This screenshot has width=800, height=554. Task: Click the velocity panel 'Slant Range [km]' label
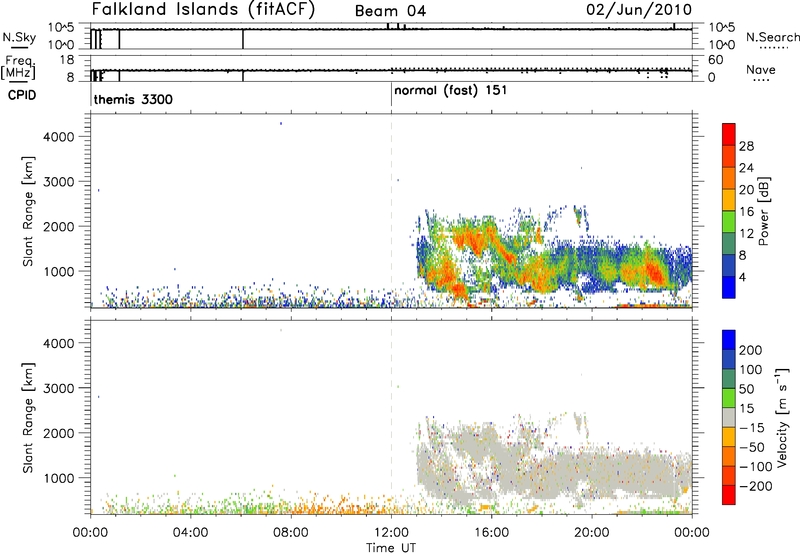point(28,417)
